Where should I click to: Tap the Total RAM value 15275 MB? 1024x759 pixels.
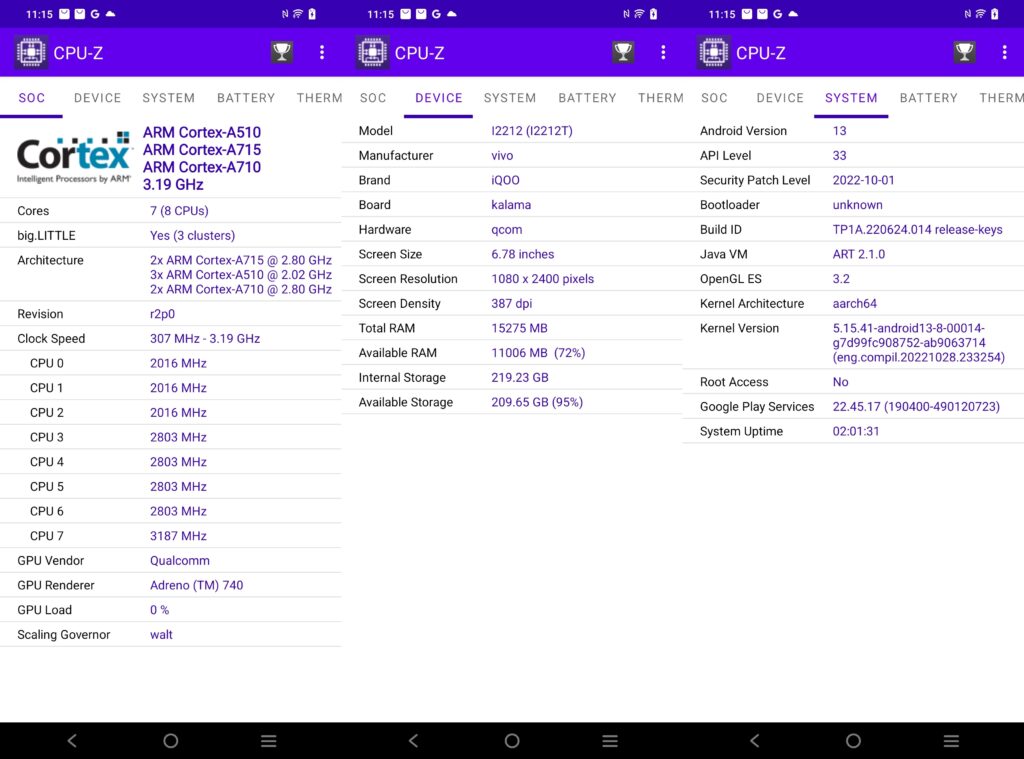point(519,329)
